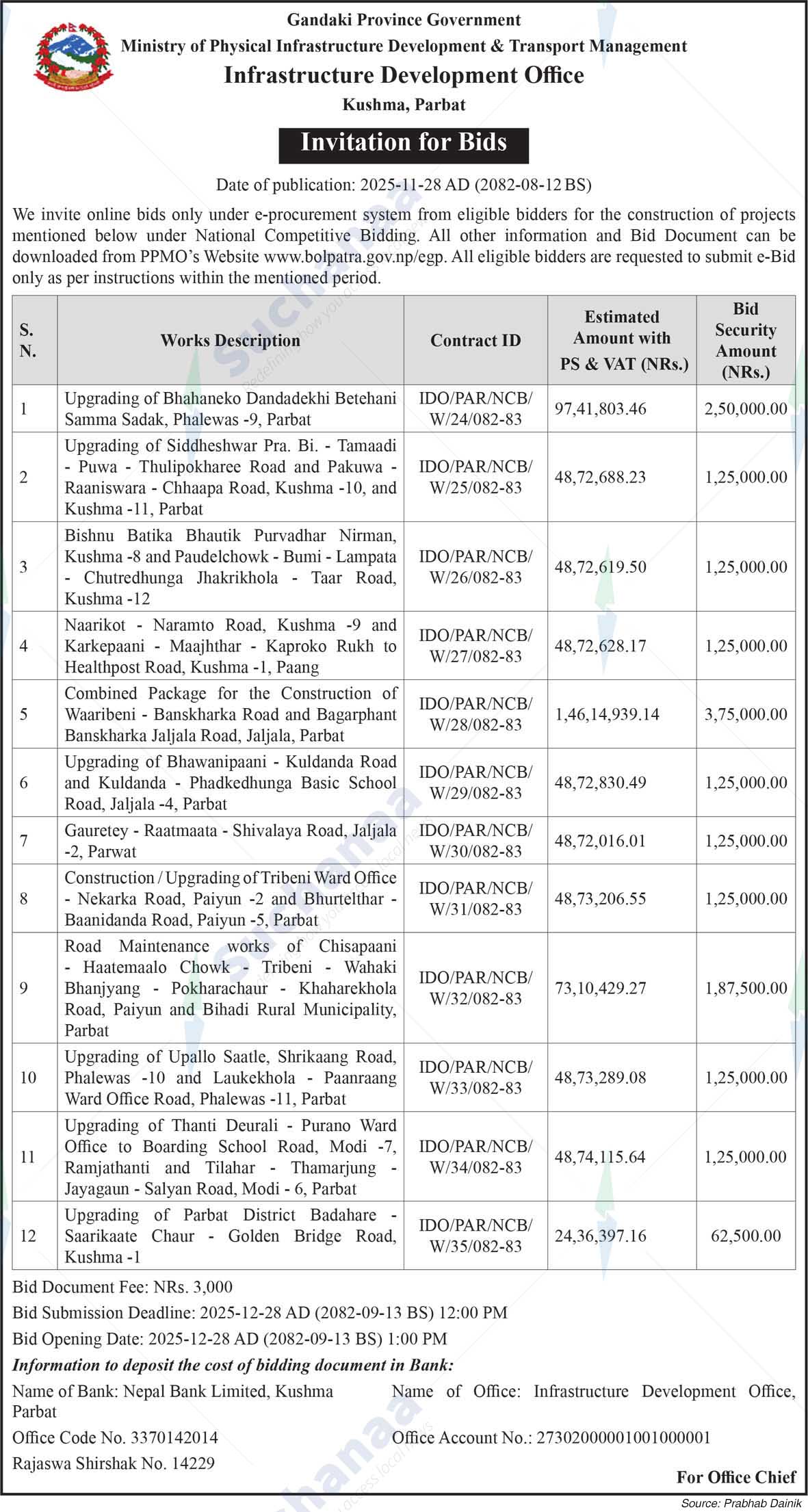Click the Infrastructure Development Office heading
Viewport: 808px width, 1512px height.
(x=404, y=75)
